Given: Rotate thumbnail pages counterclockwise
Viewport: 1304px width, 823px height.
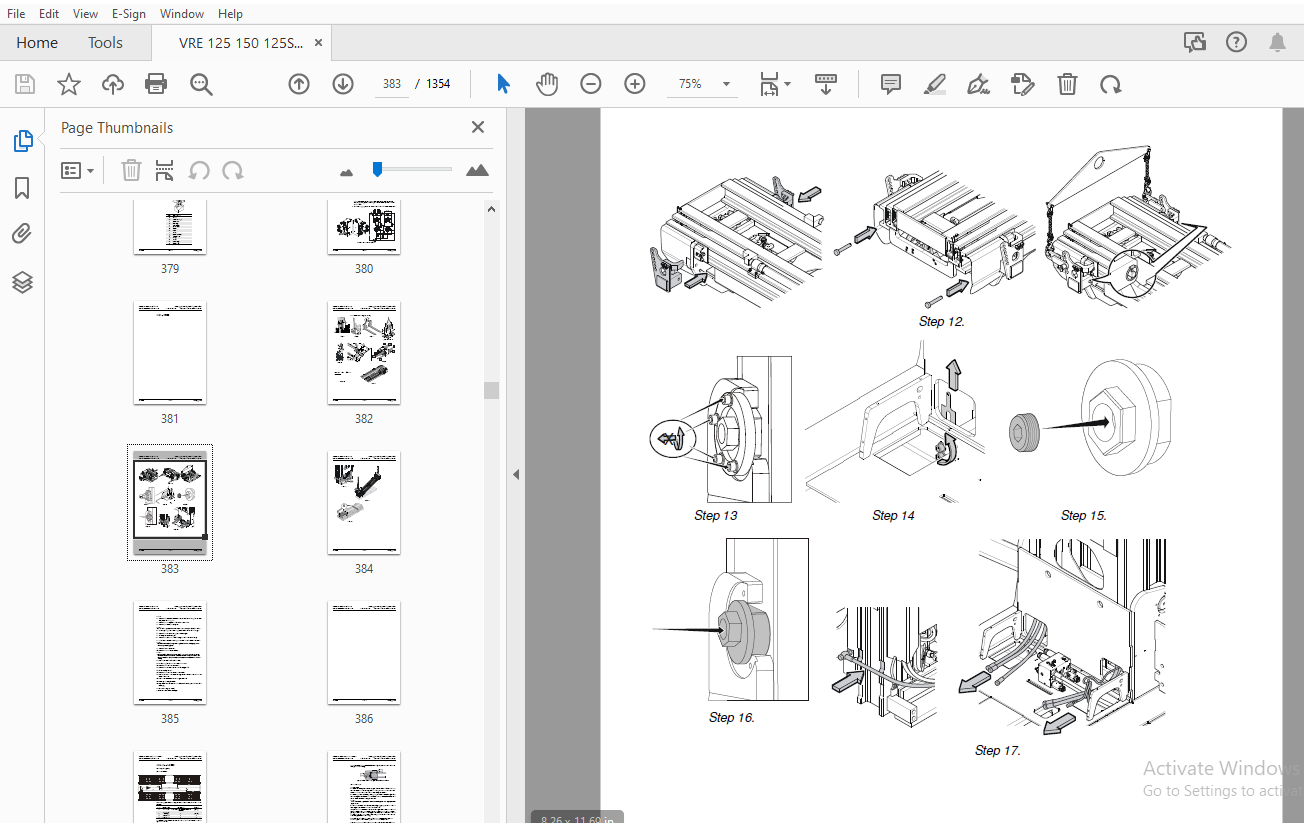Looking at the screenshot, I should pyautogui.click(x=199, y=170).
